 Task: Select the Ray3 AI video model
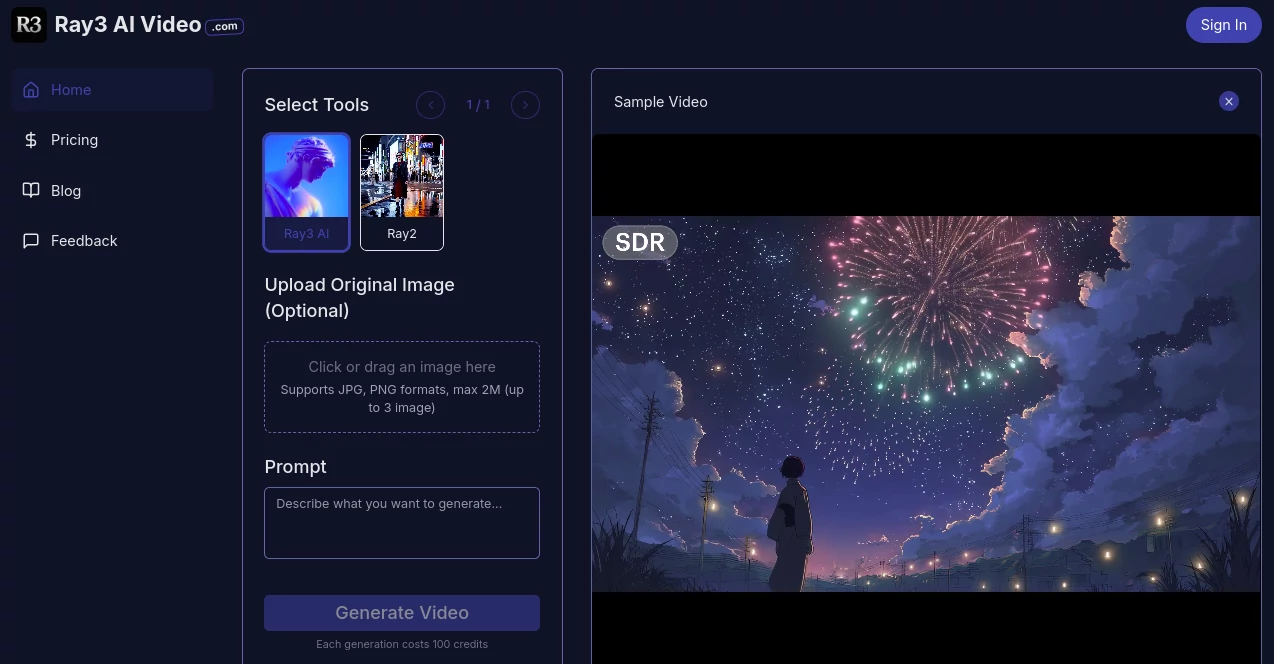(306, 191)
